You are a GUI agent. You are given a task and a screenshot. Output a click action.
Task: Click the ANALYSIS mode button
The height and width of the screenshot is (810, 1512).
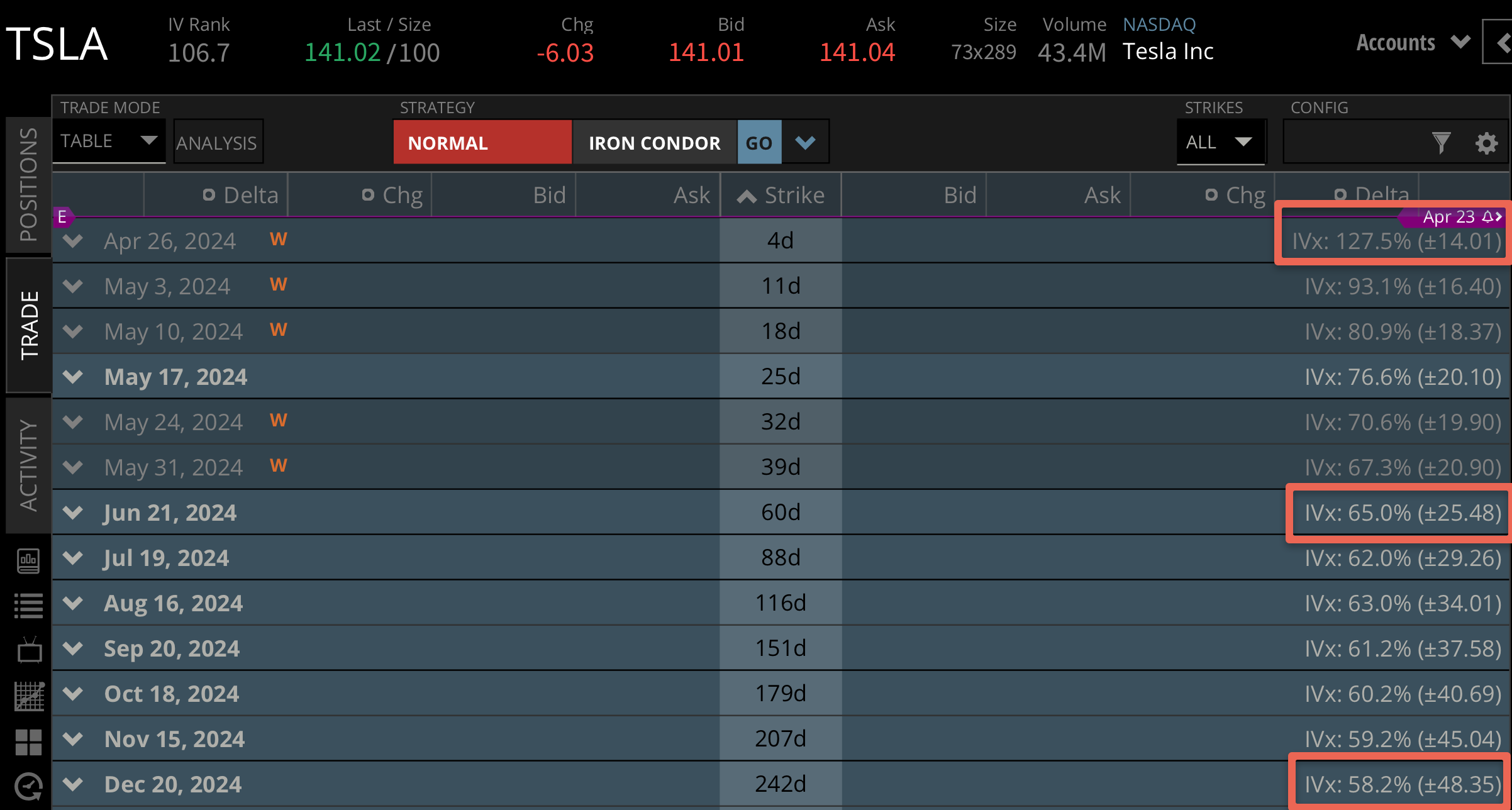pos(217,143)
